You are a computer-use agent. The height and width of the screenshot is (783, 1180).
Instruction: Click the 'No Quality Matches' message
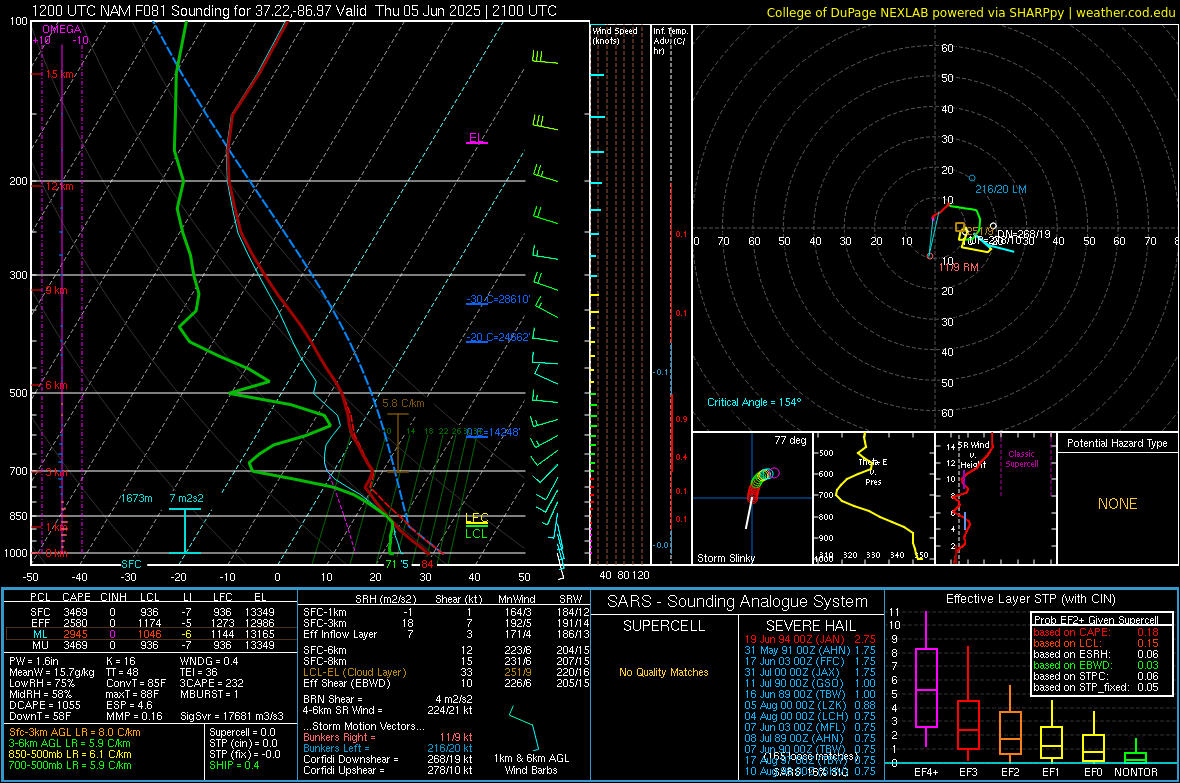pyautogui.click(x=664, y=672)
